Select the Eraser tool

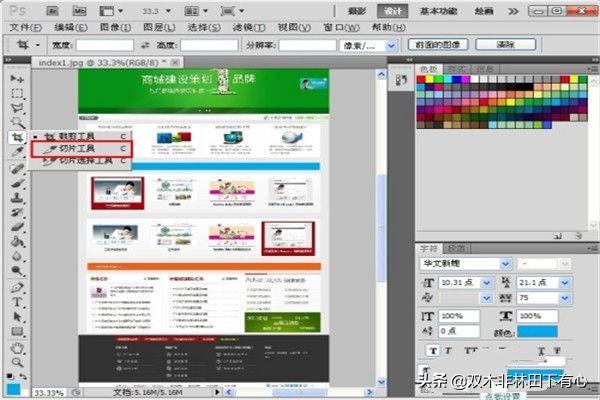click(17, 227)
